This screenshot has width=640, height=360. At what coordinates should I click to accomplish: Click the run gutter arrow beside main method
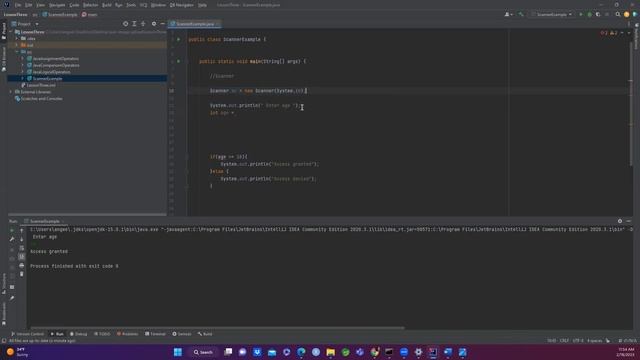[178, 61]
